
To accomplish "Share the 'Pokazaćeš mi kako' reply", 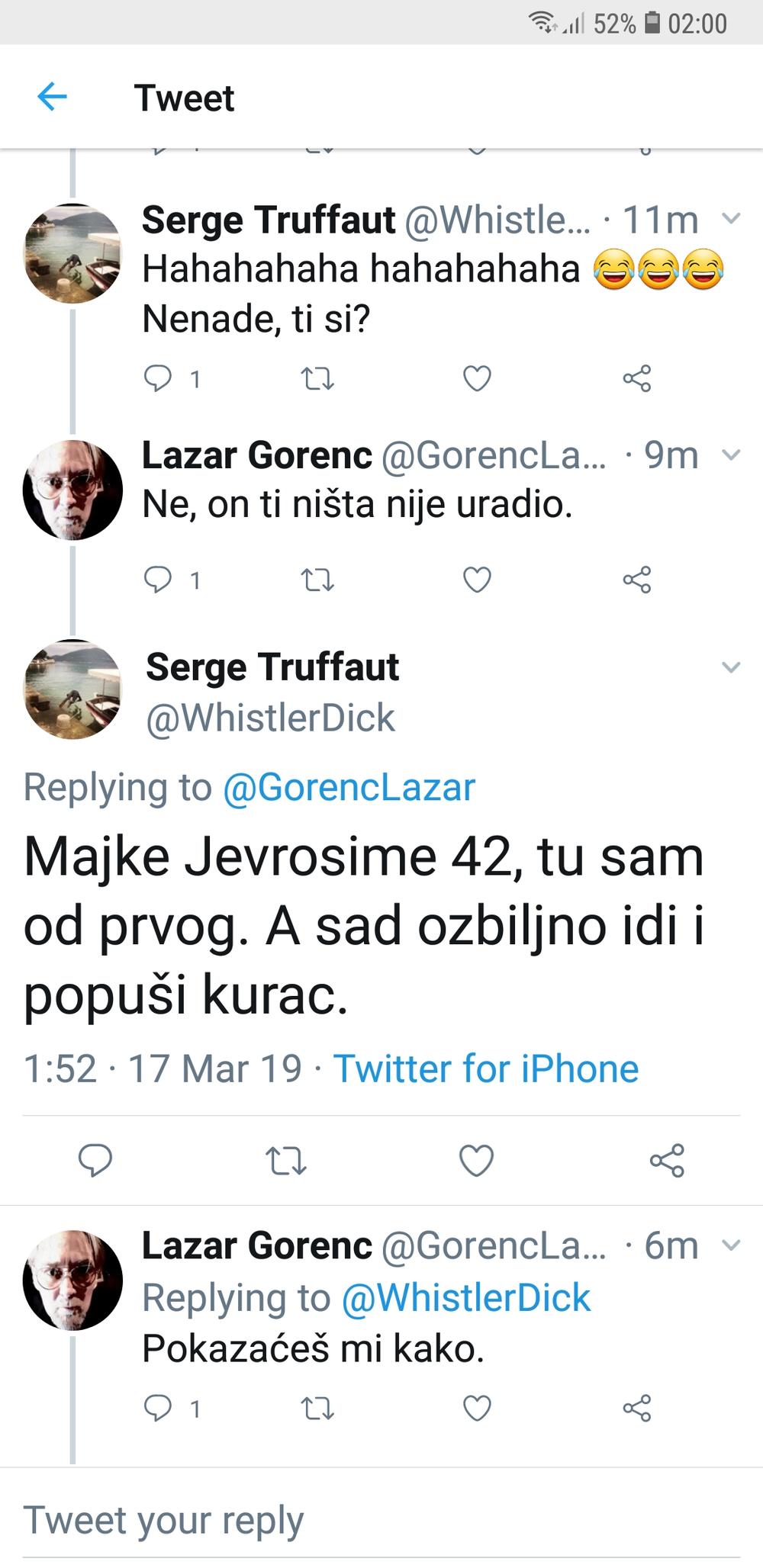I will [637, 1408].
